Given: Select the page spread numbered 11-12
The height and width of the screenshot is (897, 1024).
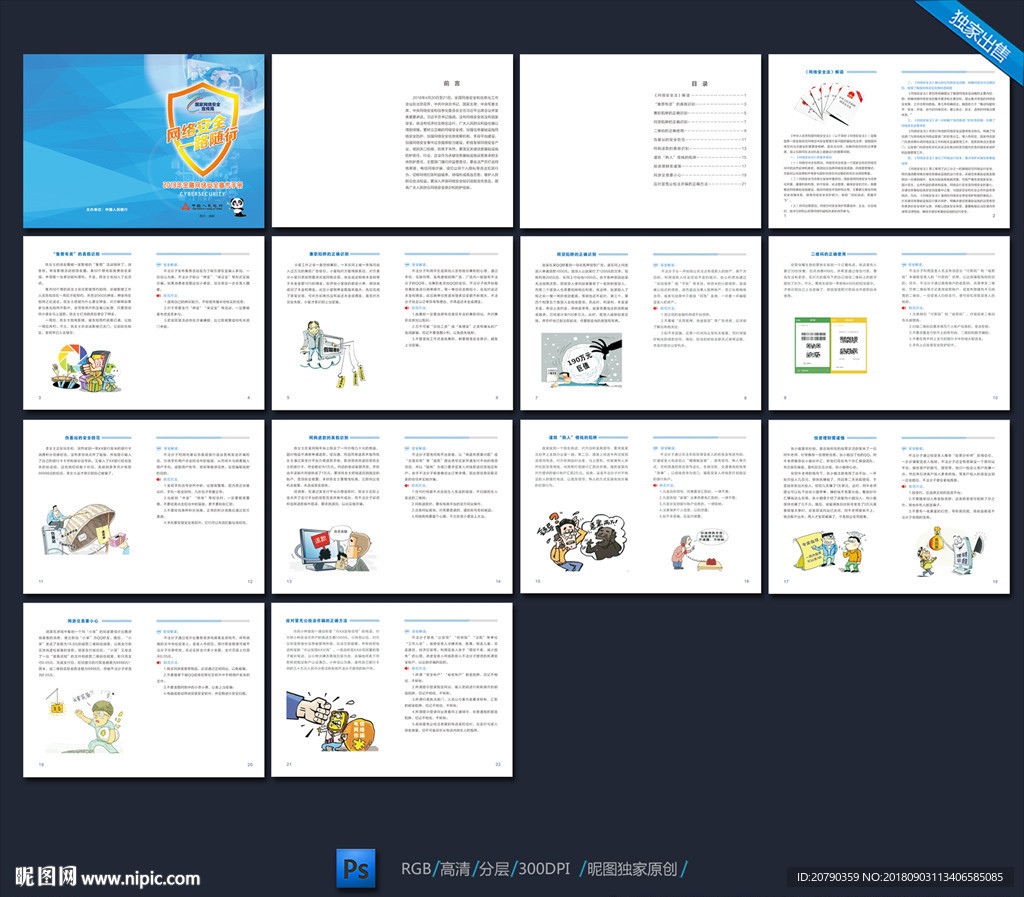Looking at the screenshot, I should 144,507.
